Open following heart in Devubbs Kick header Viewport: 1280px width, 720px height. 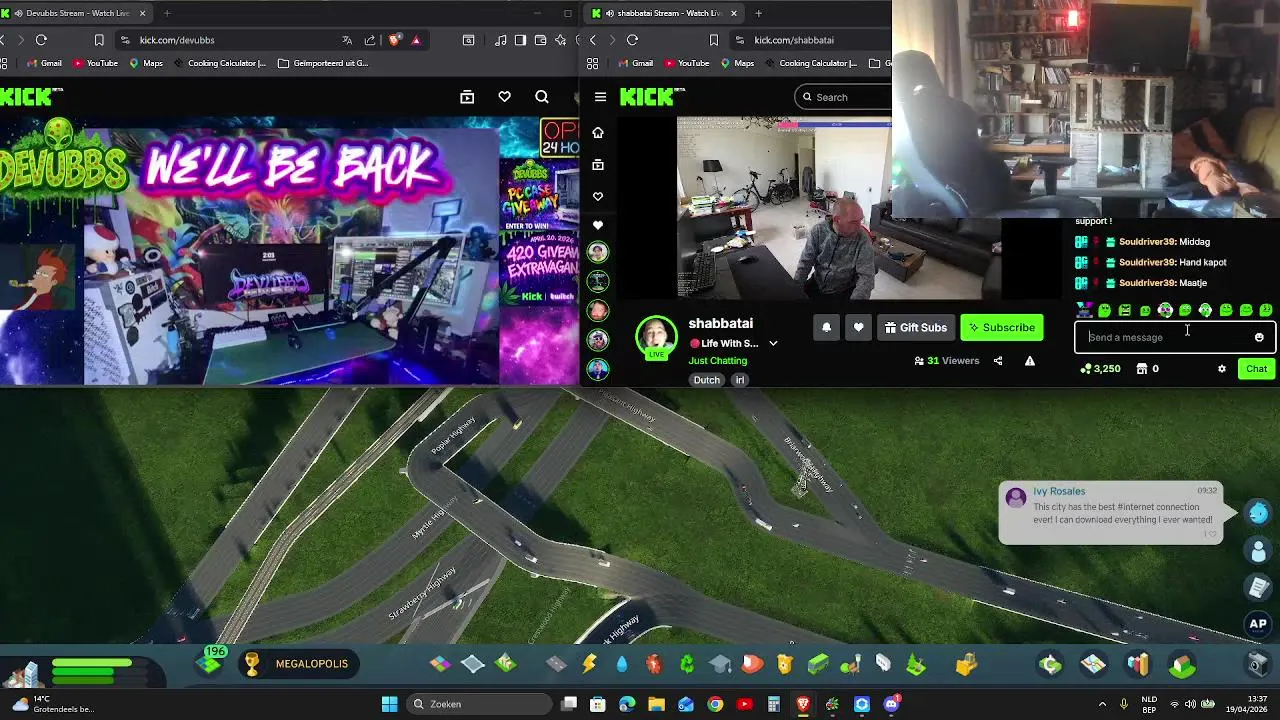pyautogui.click(x=504, y=97)
